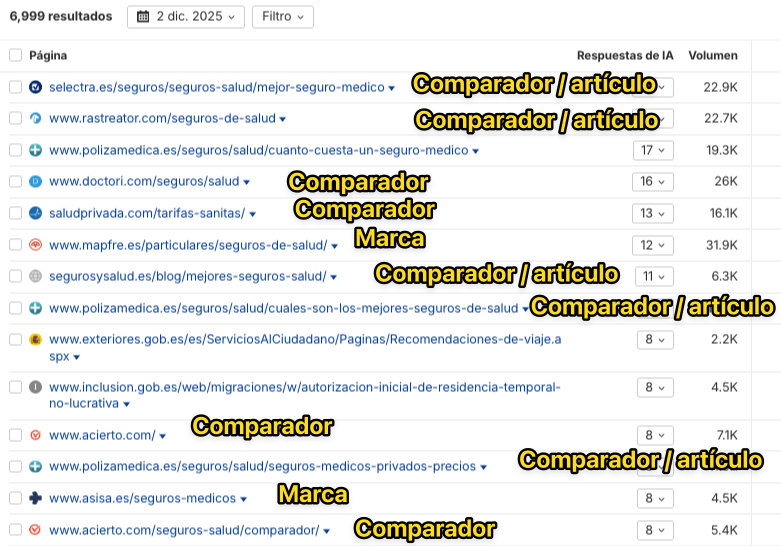The width and height of the screenshot is (781, 546).
Task: Check the exteriores.gob.es row checkbox
Action: click(x=15, y=339)
